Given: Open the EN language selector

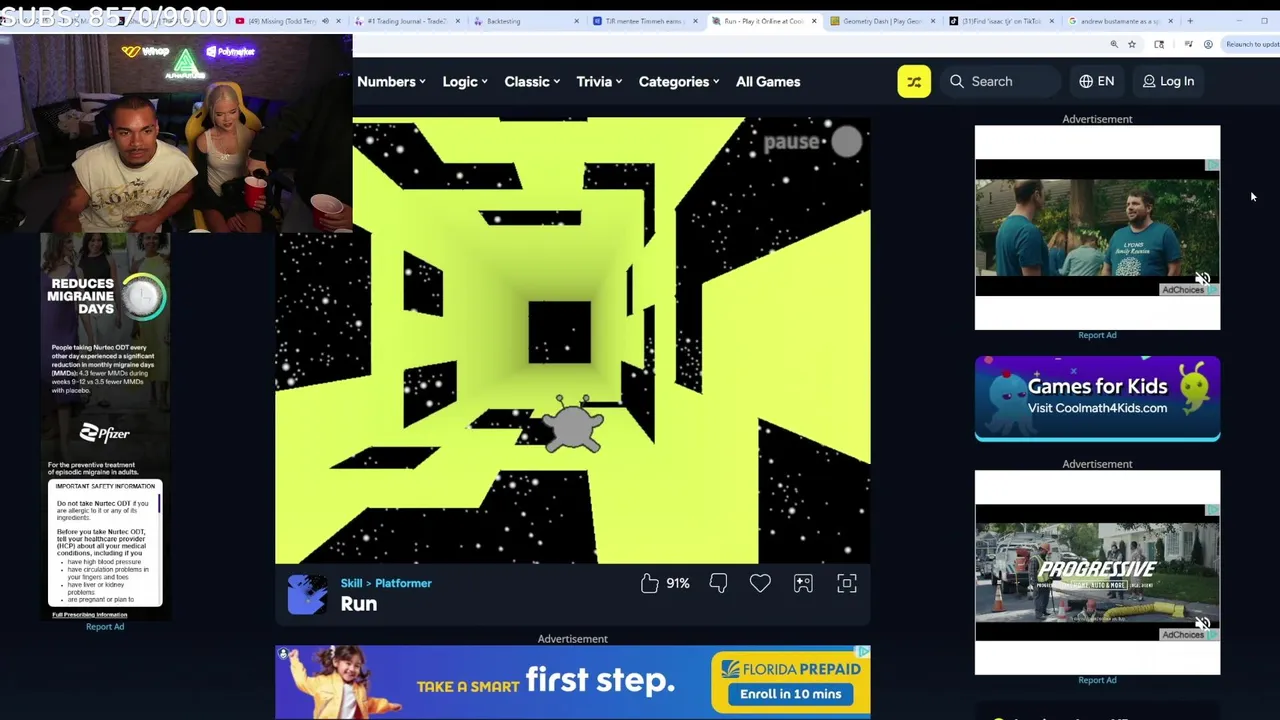Looking at the screenshot, I should (1097, 81).
